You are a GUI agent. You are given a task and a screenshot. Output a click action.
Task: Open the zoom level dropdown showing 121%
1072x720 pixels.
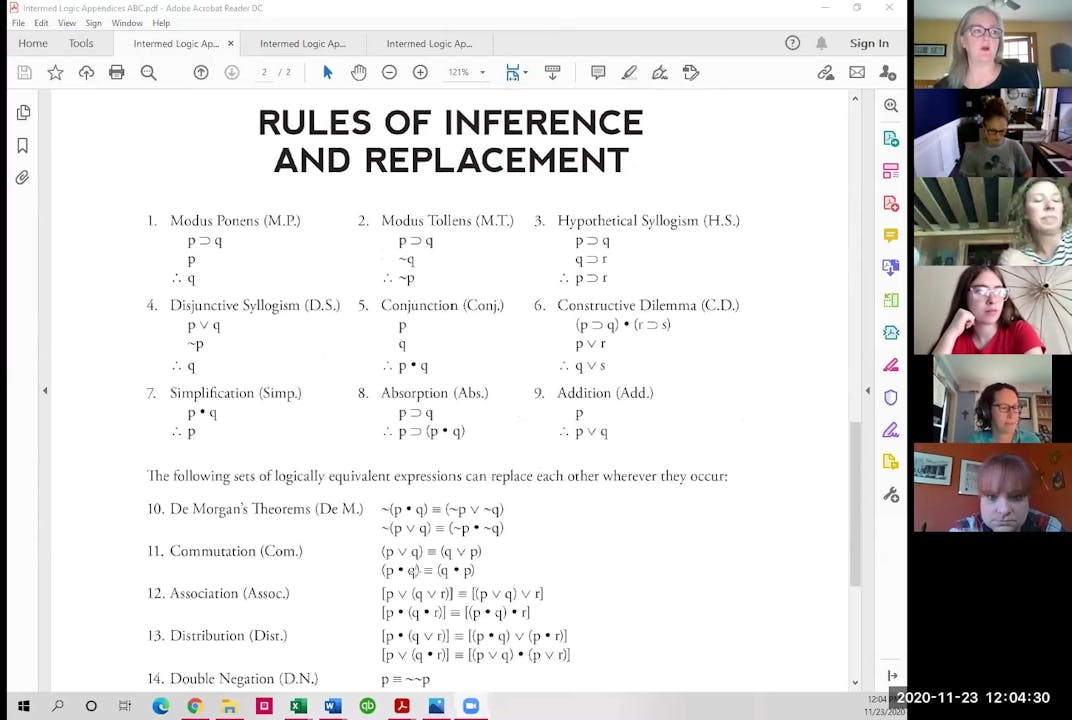(x=466, y=72)
